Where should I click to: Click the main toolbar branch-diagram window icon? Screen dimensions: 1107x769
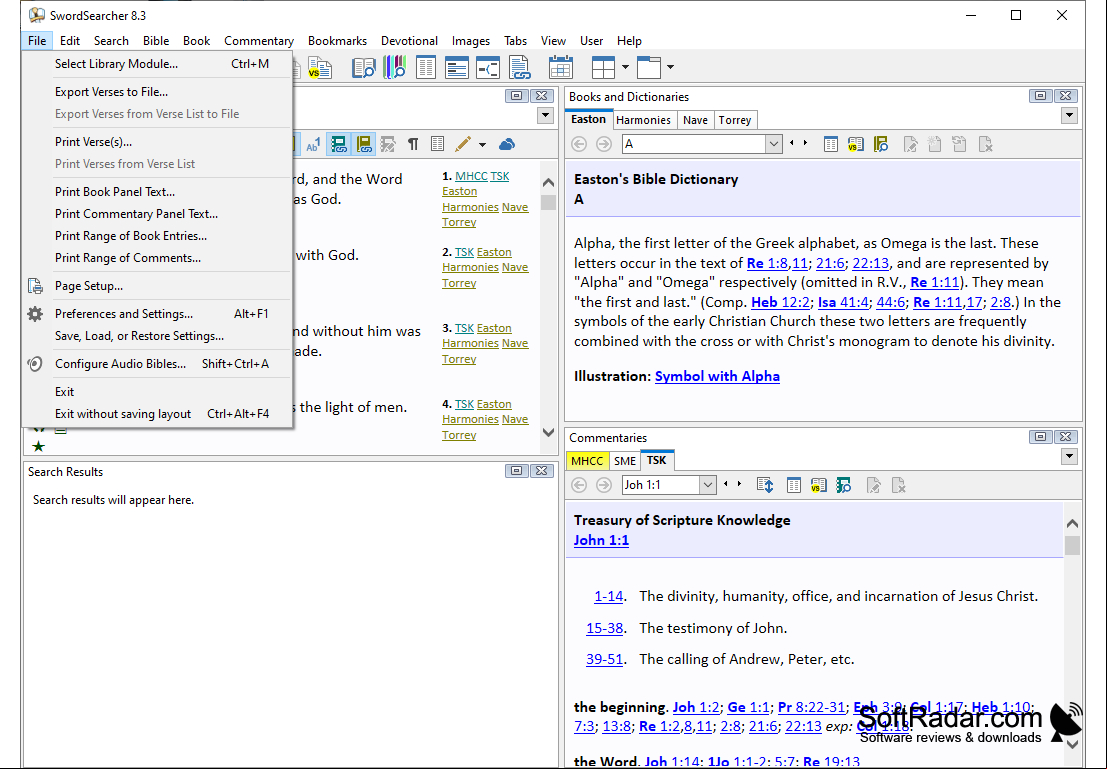click(x=488, y=68)
